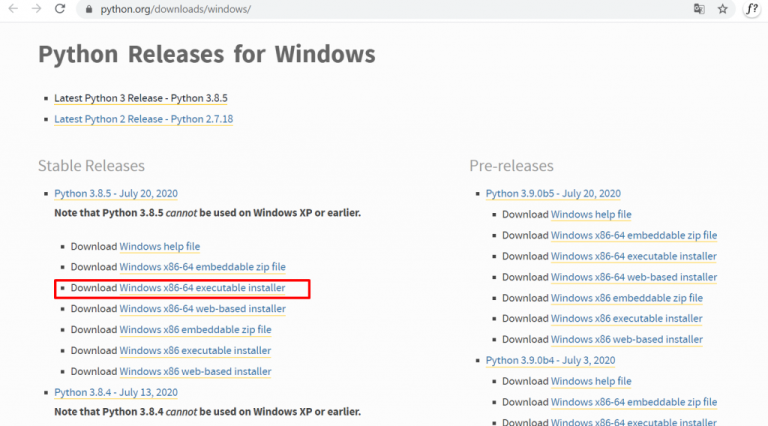Reload the page with refresh icon
This screenshot has height=426, width=768.
60,9
